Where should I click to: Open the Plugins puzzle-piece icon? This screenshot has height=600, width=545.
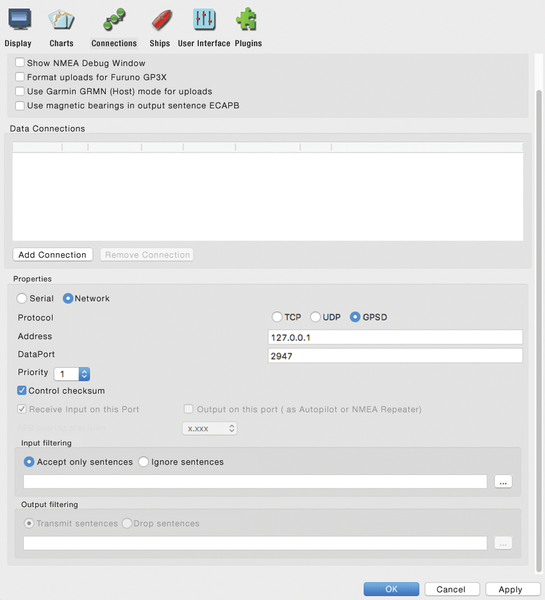[246, 19]
